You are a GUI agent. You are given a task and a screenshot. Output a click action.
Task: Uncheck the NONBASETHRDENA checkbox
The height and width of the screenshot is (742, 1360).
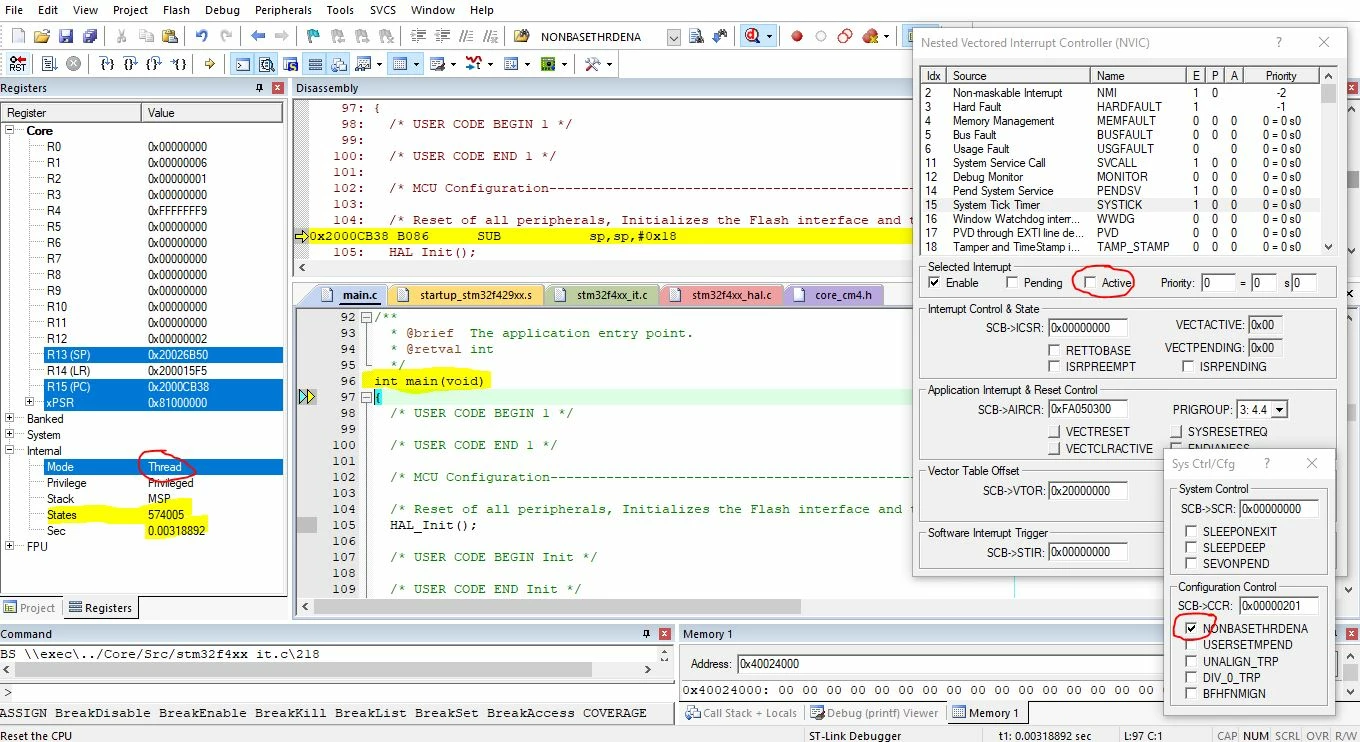(x=1191, y=628)
